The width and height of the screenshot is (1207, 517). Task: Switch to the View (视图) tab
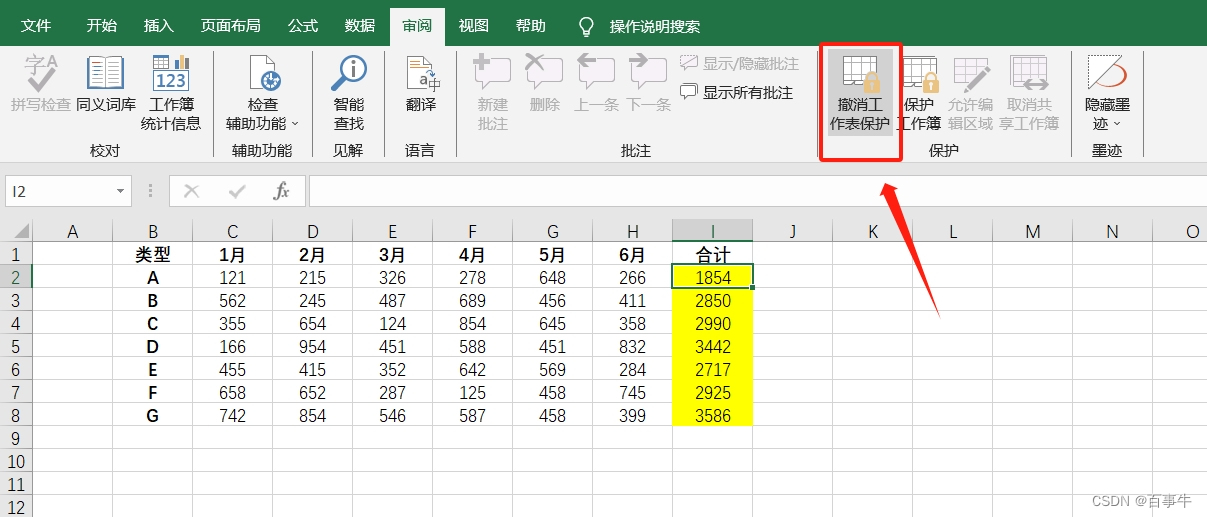click(474, 26)
